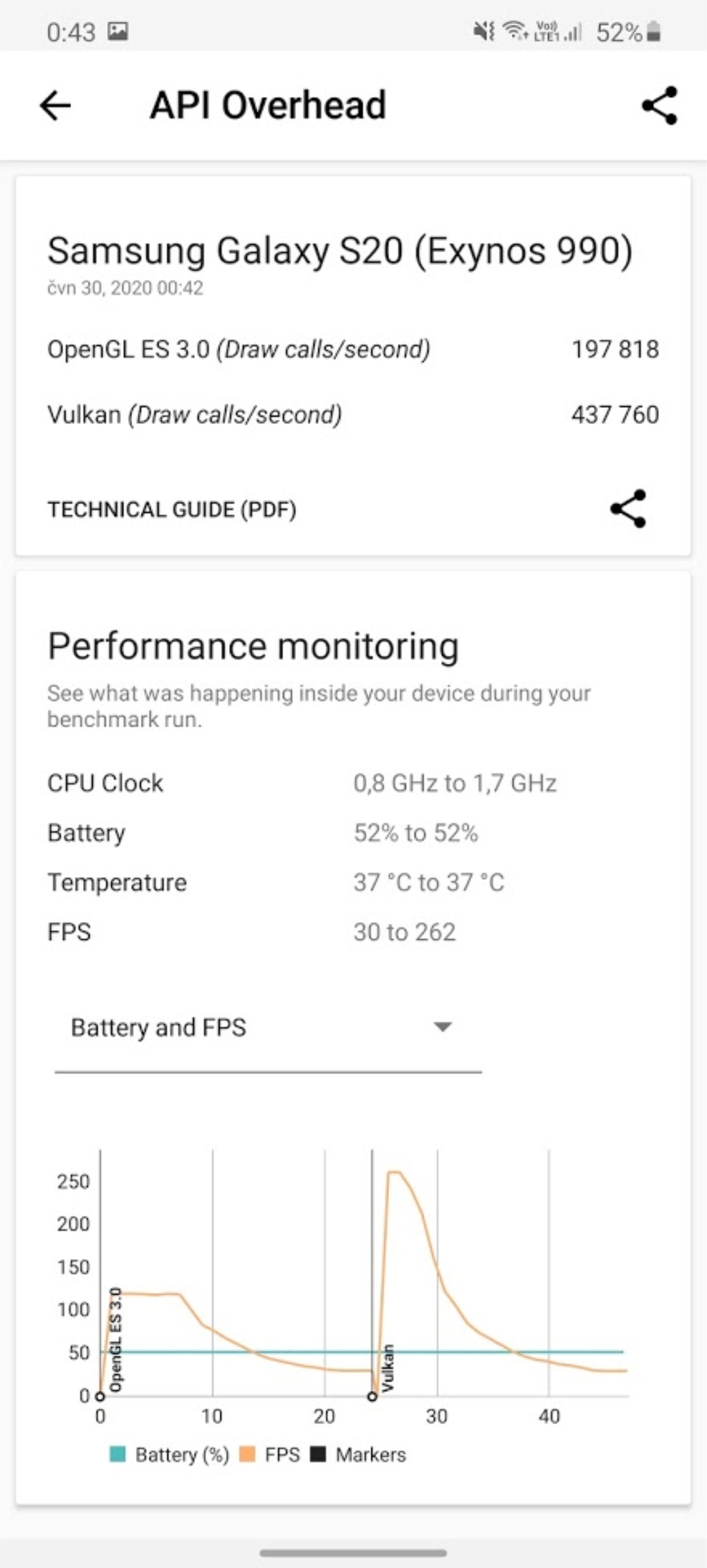This screenshot has height=1568, width=707.
Task: Tap the OpenGL ES 3.0 score 197 818
Action: (614, 349)
